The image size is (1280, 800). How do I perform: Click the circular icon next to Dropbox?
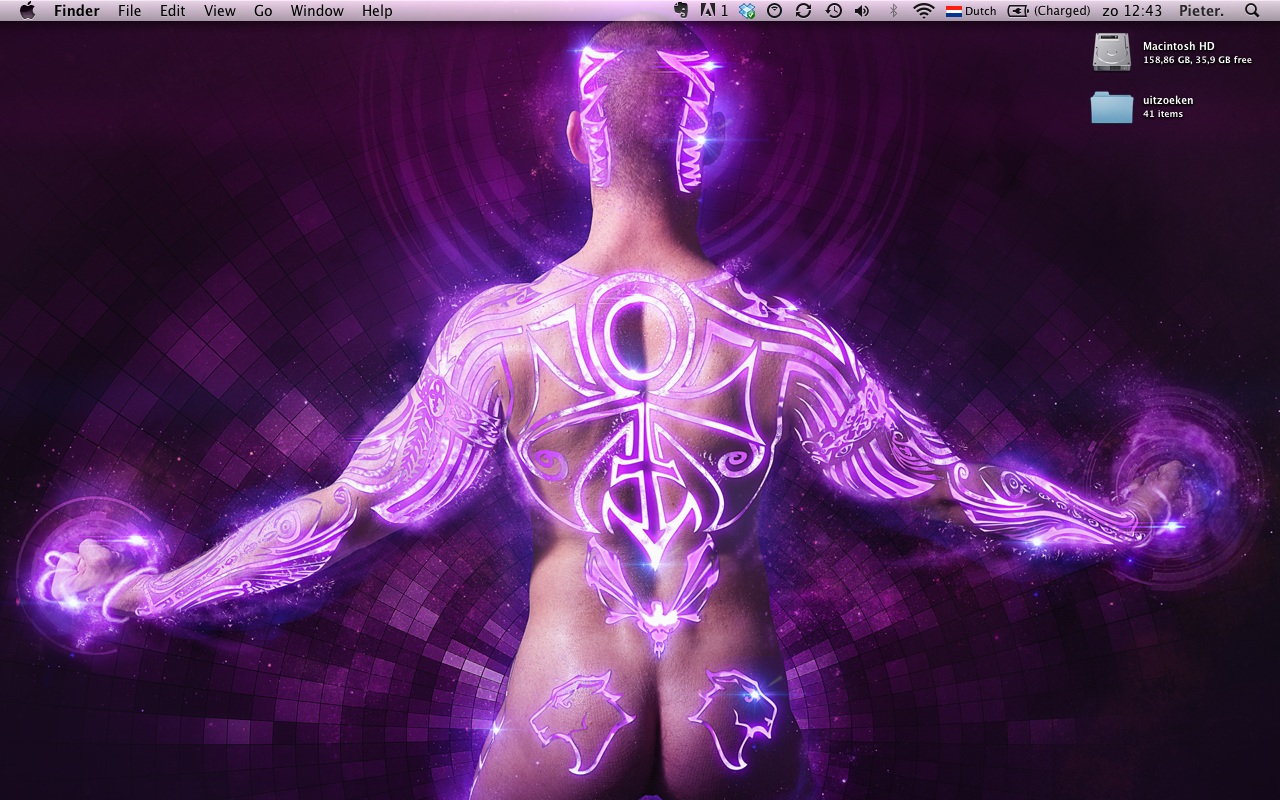click(775, 11)
